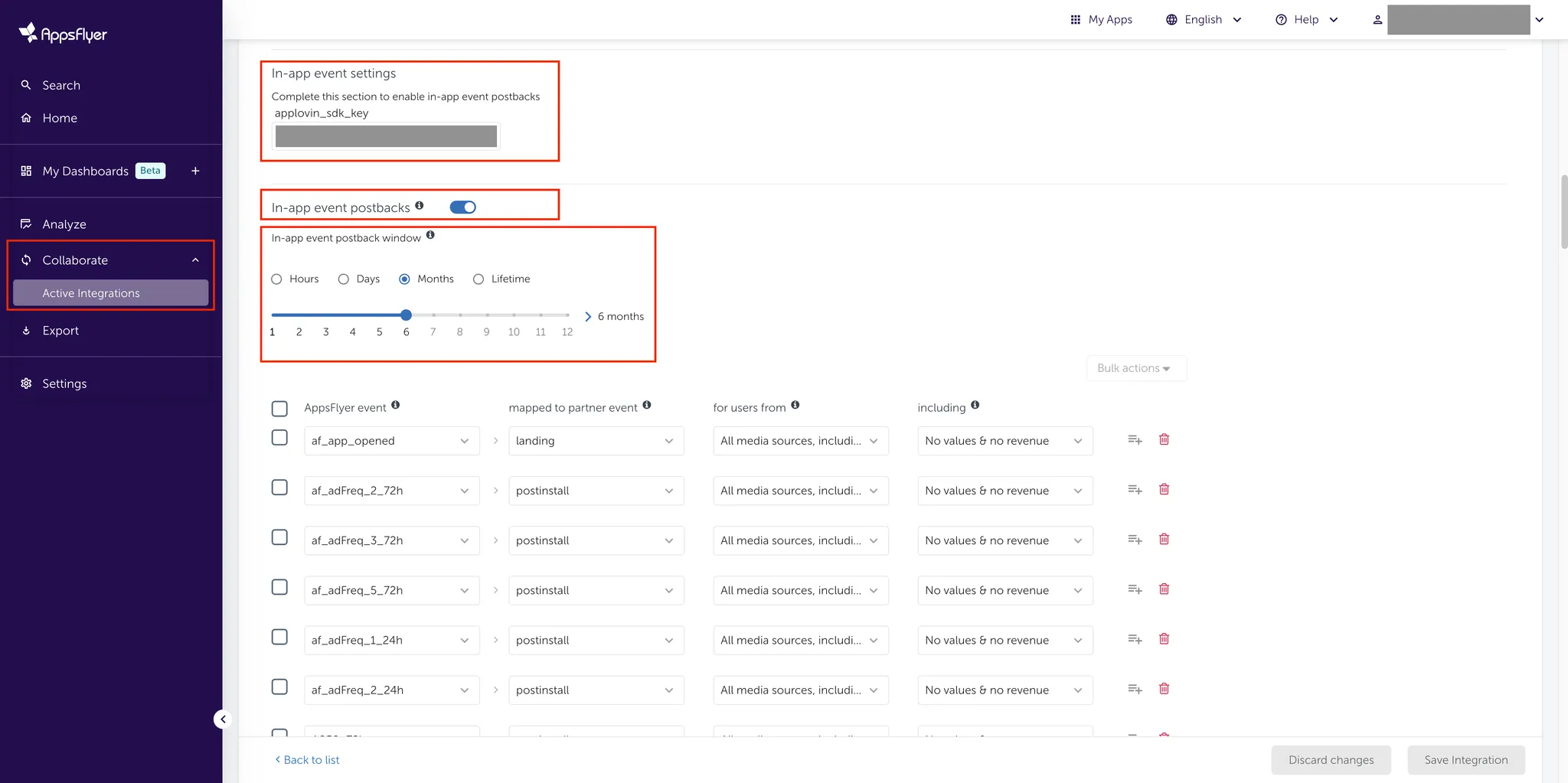Open the 'landing' partner event dropdown
Image resolution: width=1568 pixels, height=783 pixels.
596,441
